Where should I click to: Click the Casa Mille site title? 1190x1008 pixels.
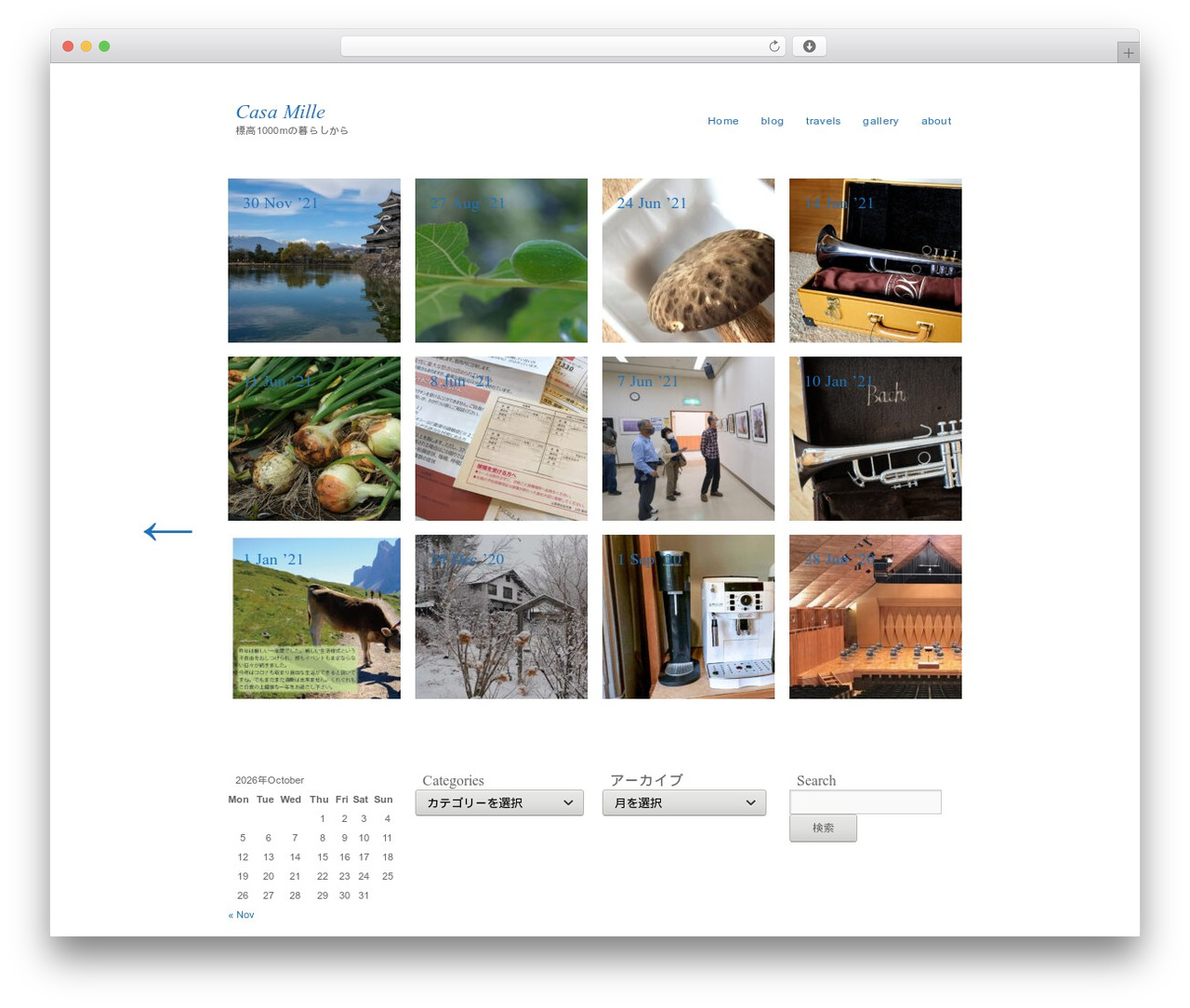coord(280,112)
